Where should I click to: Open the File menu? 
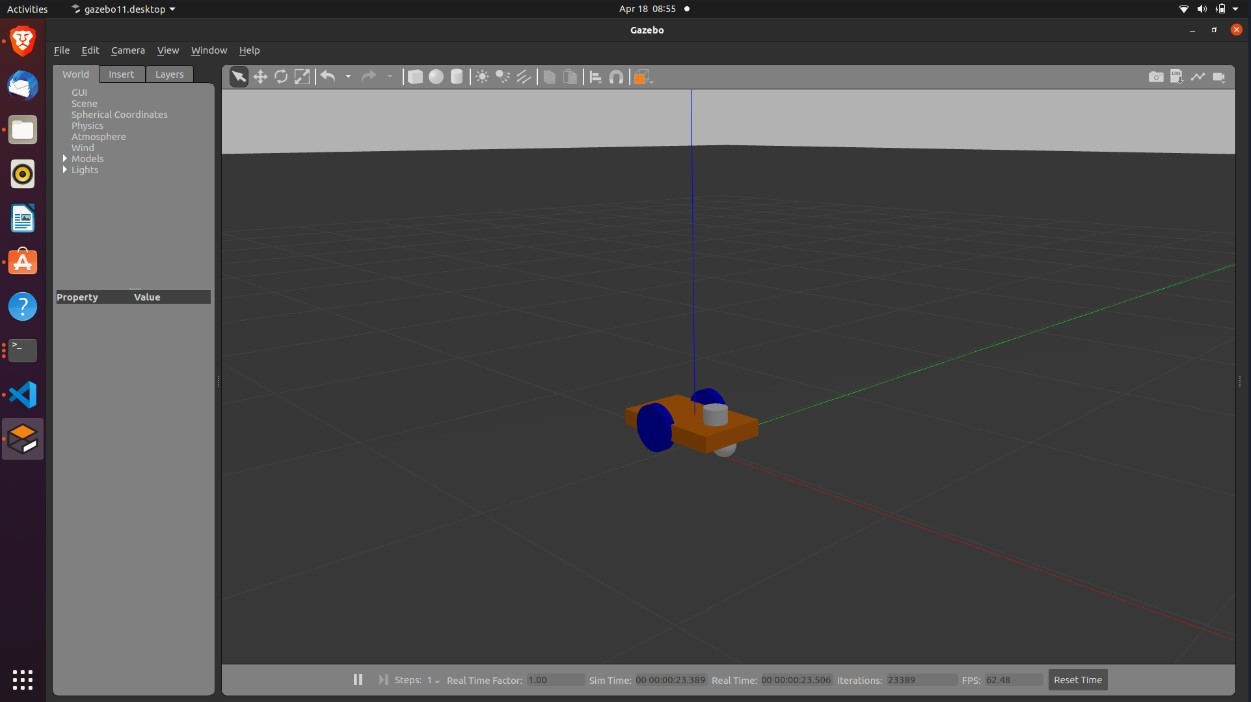pos(62,50)
